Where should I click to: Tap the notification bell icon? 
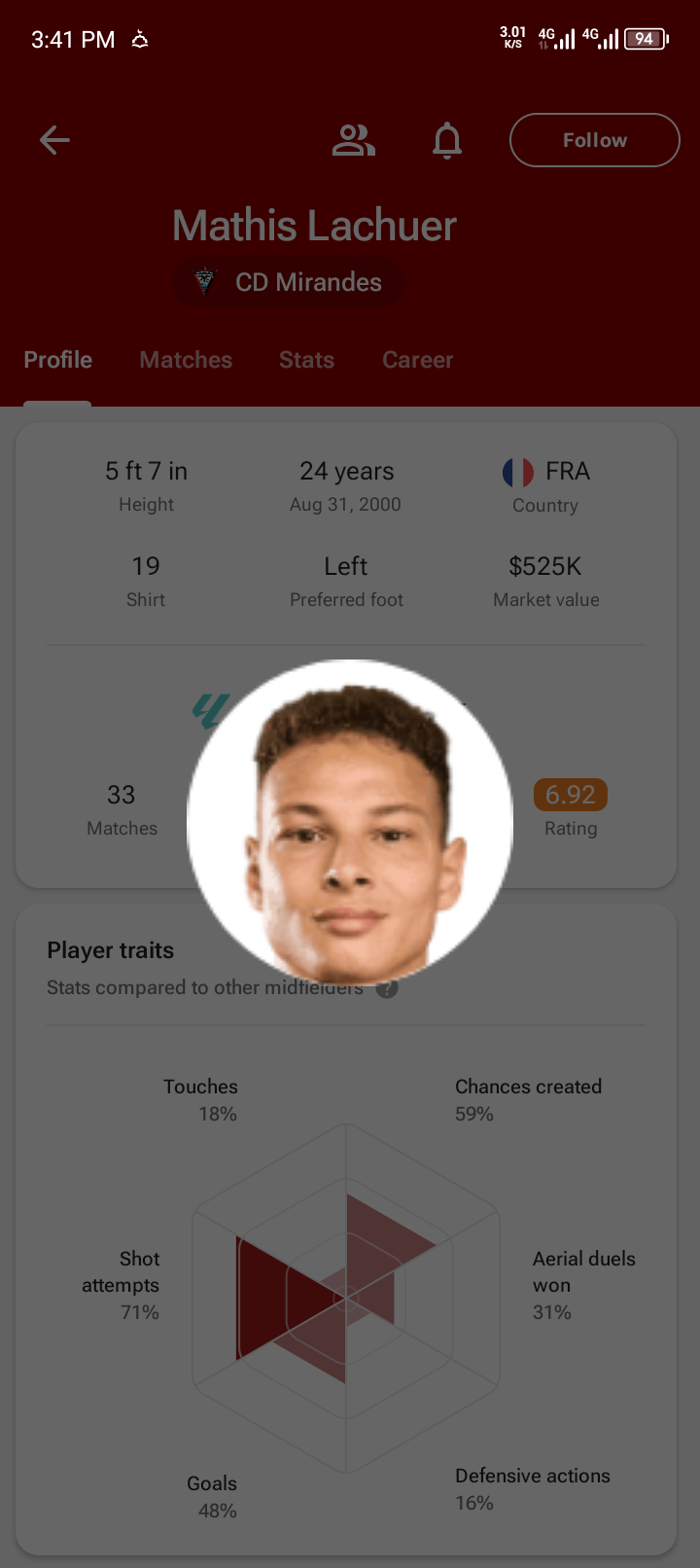(447, 140)
